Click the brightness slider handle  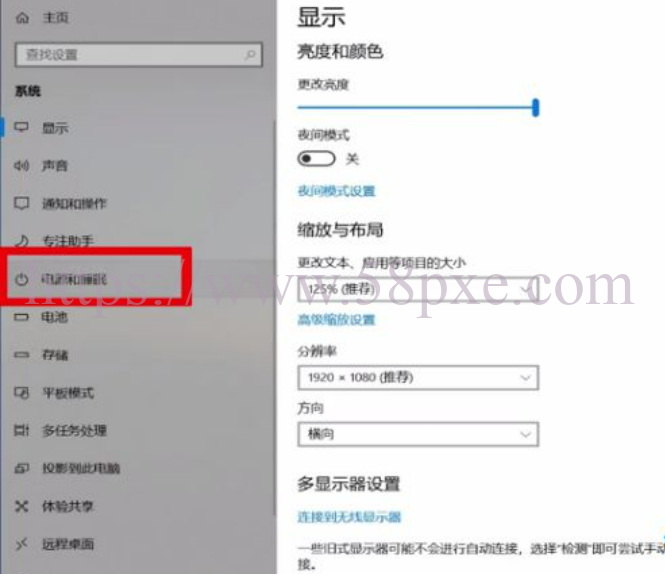(536, 107)
